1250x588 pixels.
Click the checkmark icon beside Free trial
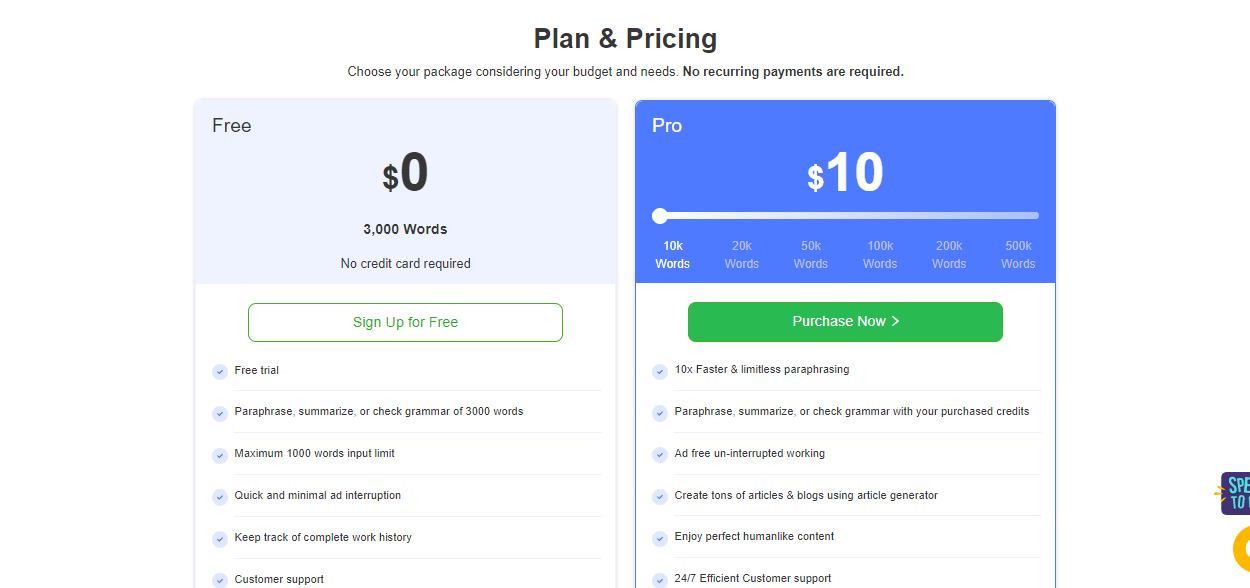(220, 372)
